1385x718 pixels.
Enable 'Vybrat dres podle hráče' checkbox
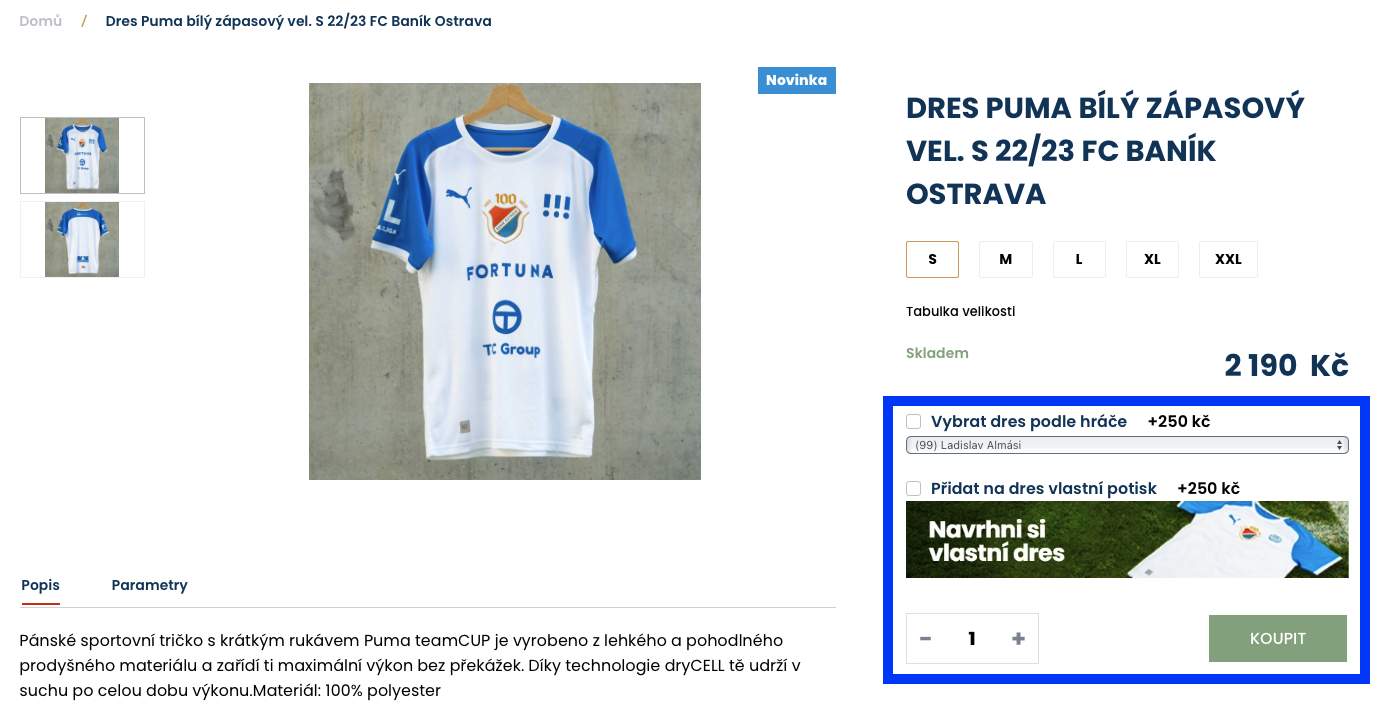click(913, 422)
